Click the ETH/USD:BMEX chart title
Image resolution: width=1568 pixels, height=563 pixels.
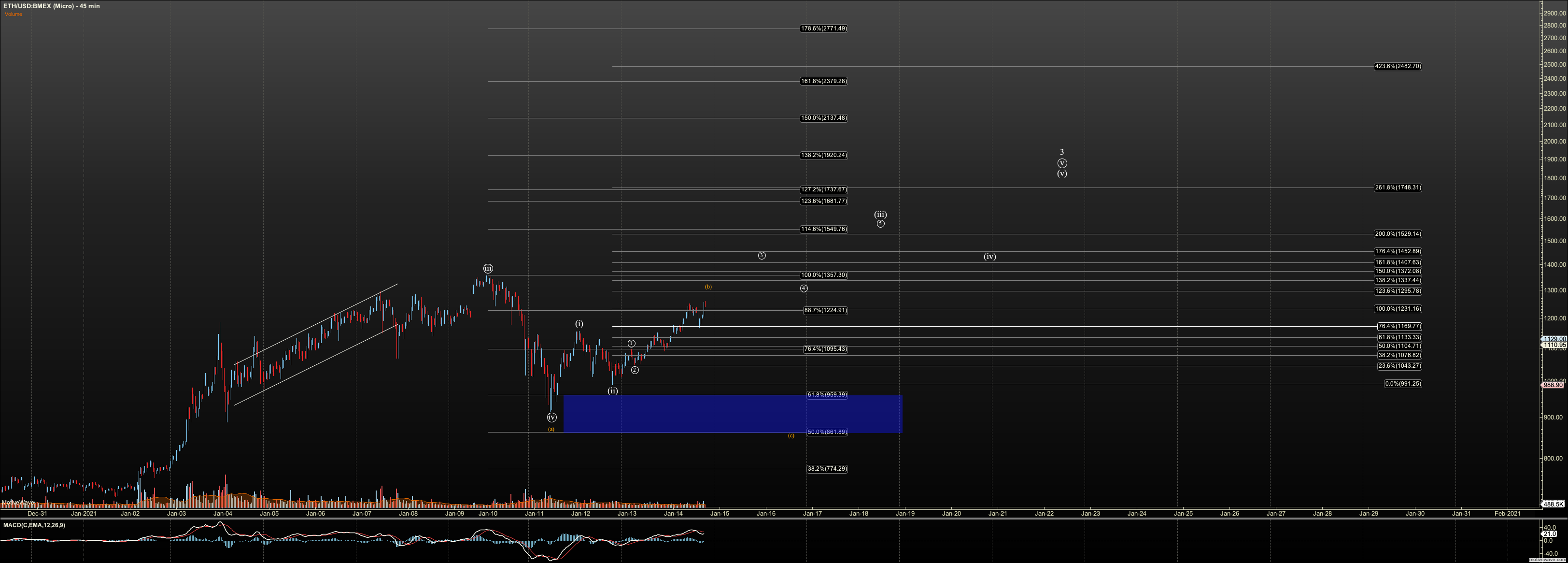51,6
